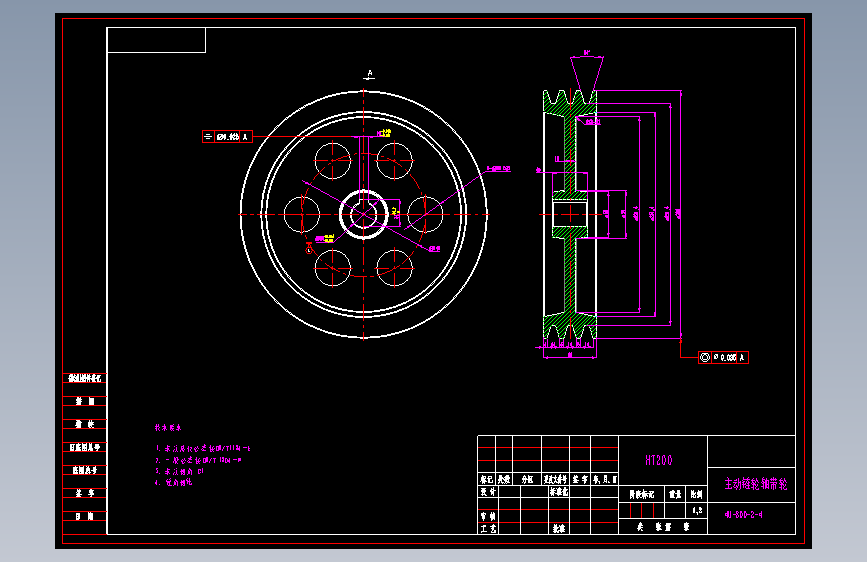
Task: Select the 签字 cell in left margin strip
Action: click(85, 493)
